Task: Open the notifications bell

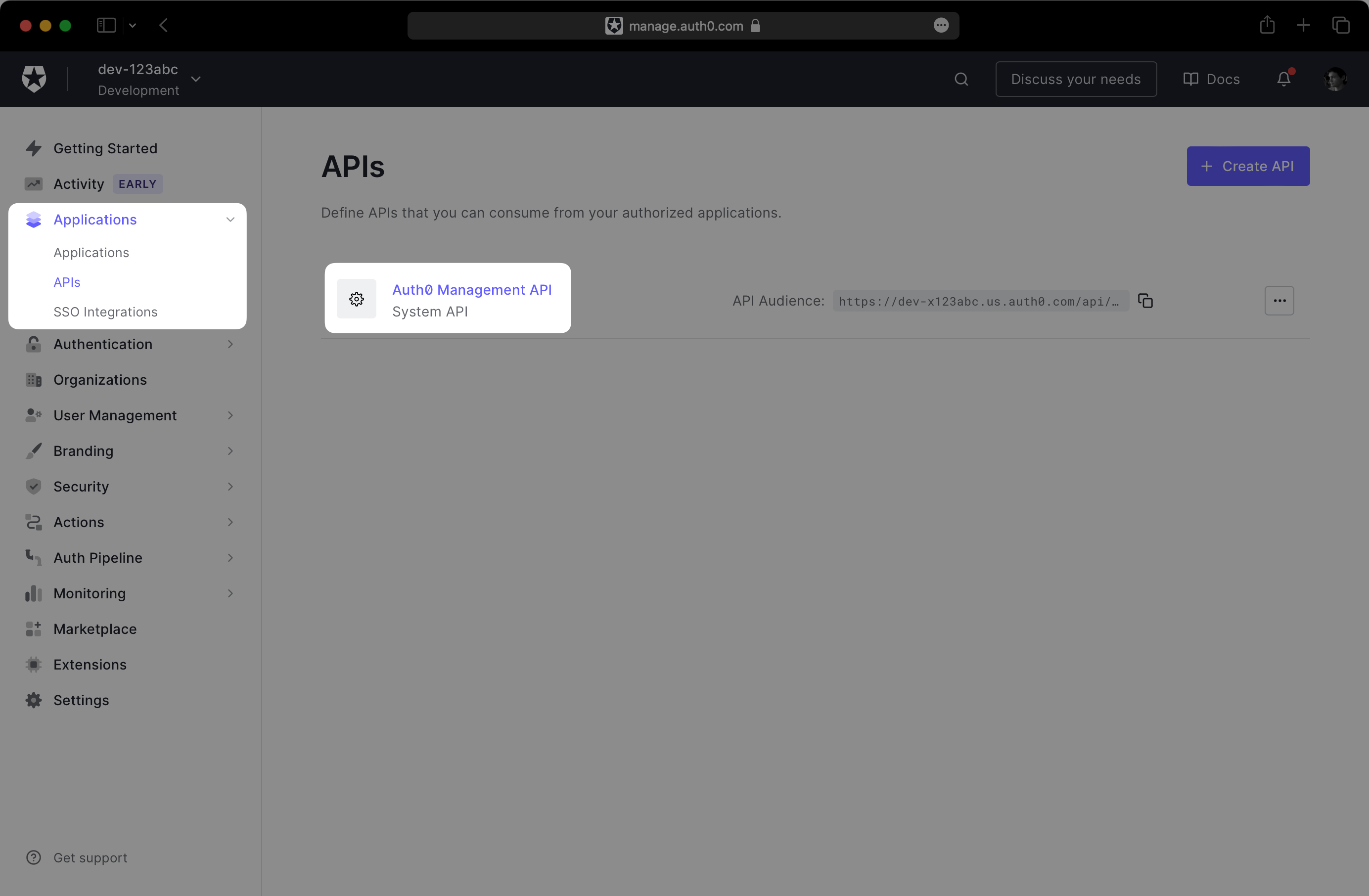Action: tap(1283, 79)
